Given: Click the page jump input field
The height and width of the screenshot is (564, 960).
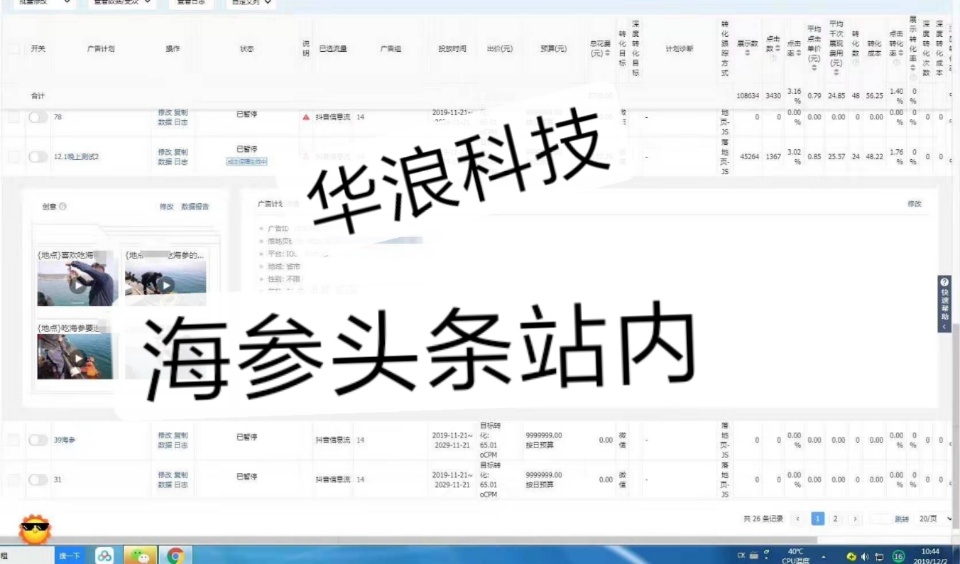Looking at the screenshot, I should tap(881, 519).
